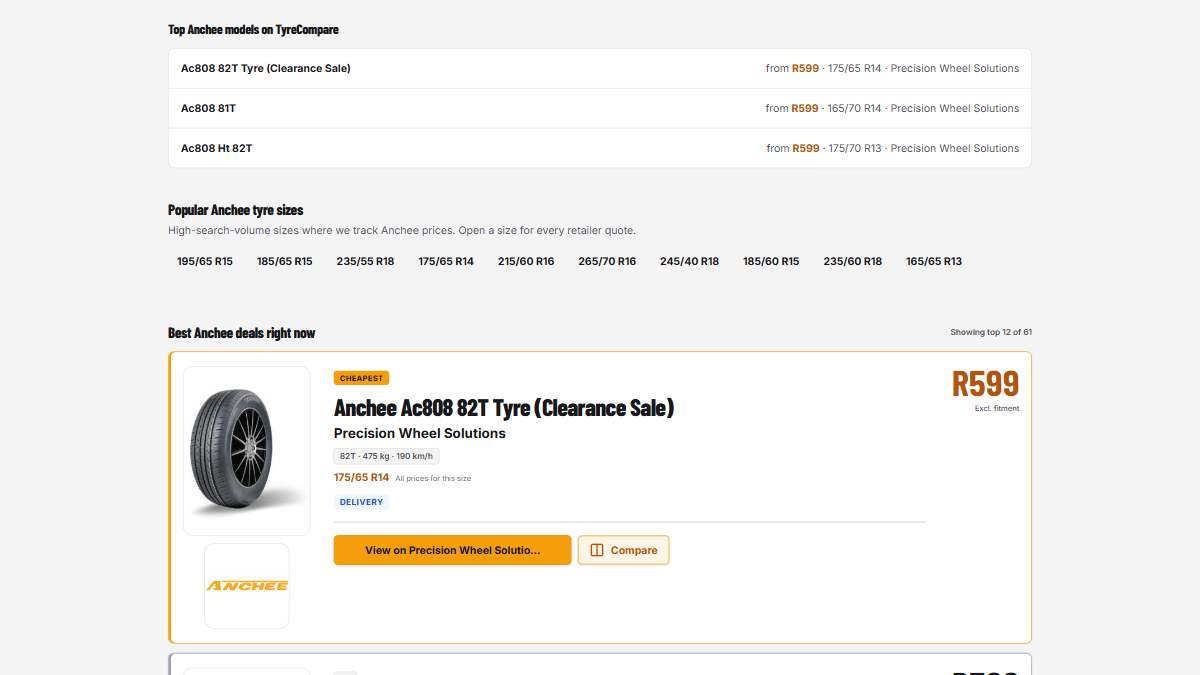Click the View on Precision Wheel Solutions button
The height and width of the screenshot is (675, 1200).
(453, 550)
